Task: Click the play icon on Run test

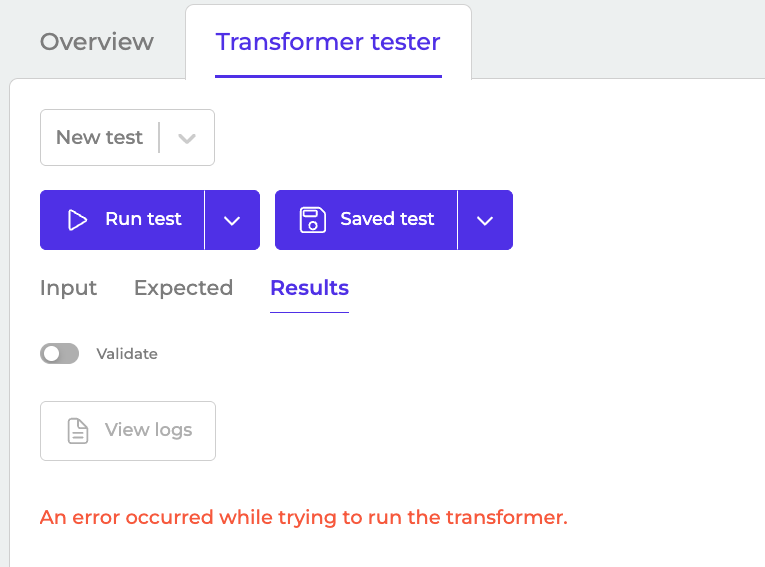Action: tap(77, 220)
